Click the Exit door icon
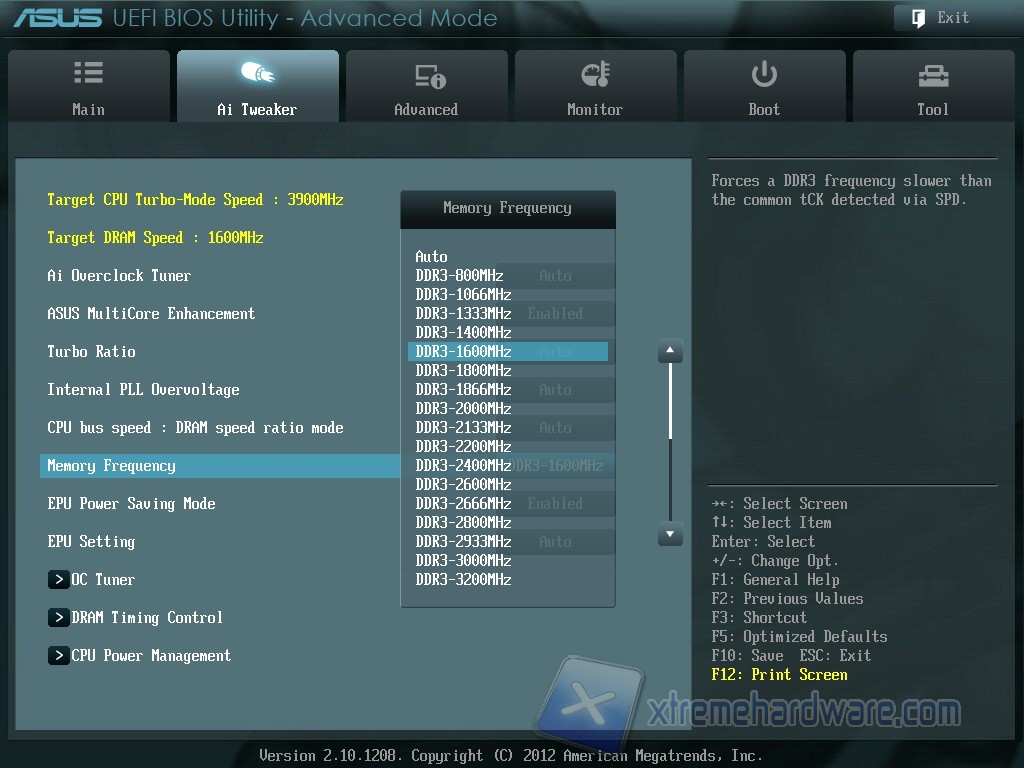 point(918,18)
